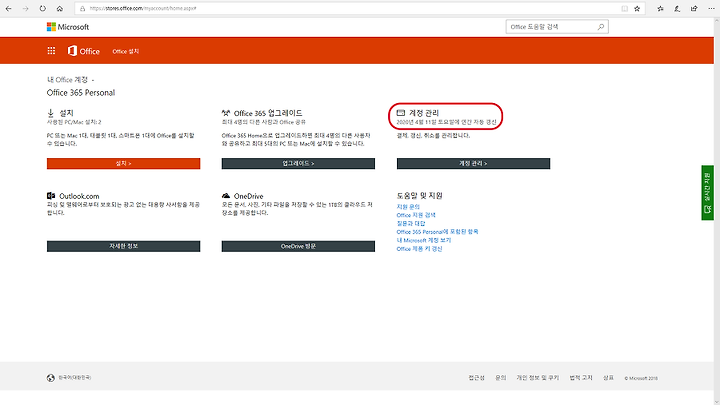Open the green feedback tab on right edge
Viewport: 720px width, 405px height.
pyautogui.click(x=707, y=193)
